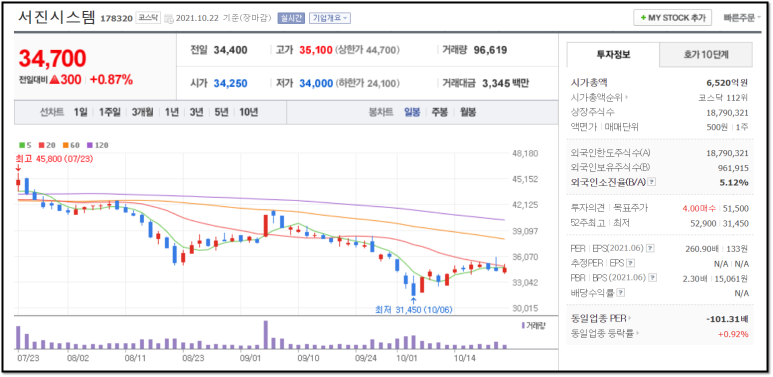The image size is (773, 377).
Task: Select the 1주일 line chart period
Action: (x=109, y=112)
